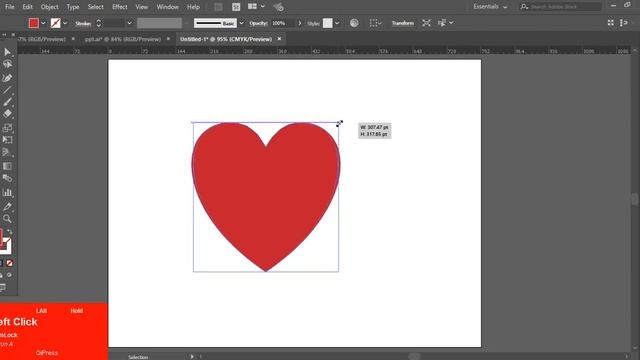Click the GPU Performance rocket icon

point(278,7)
